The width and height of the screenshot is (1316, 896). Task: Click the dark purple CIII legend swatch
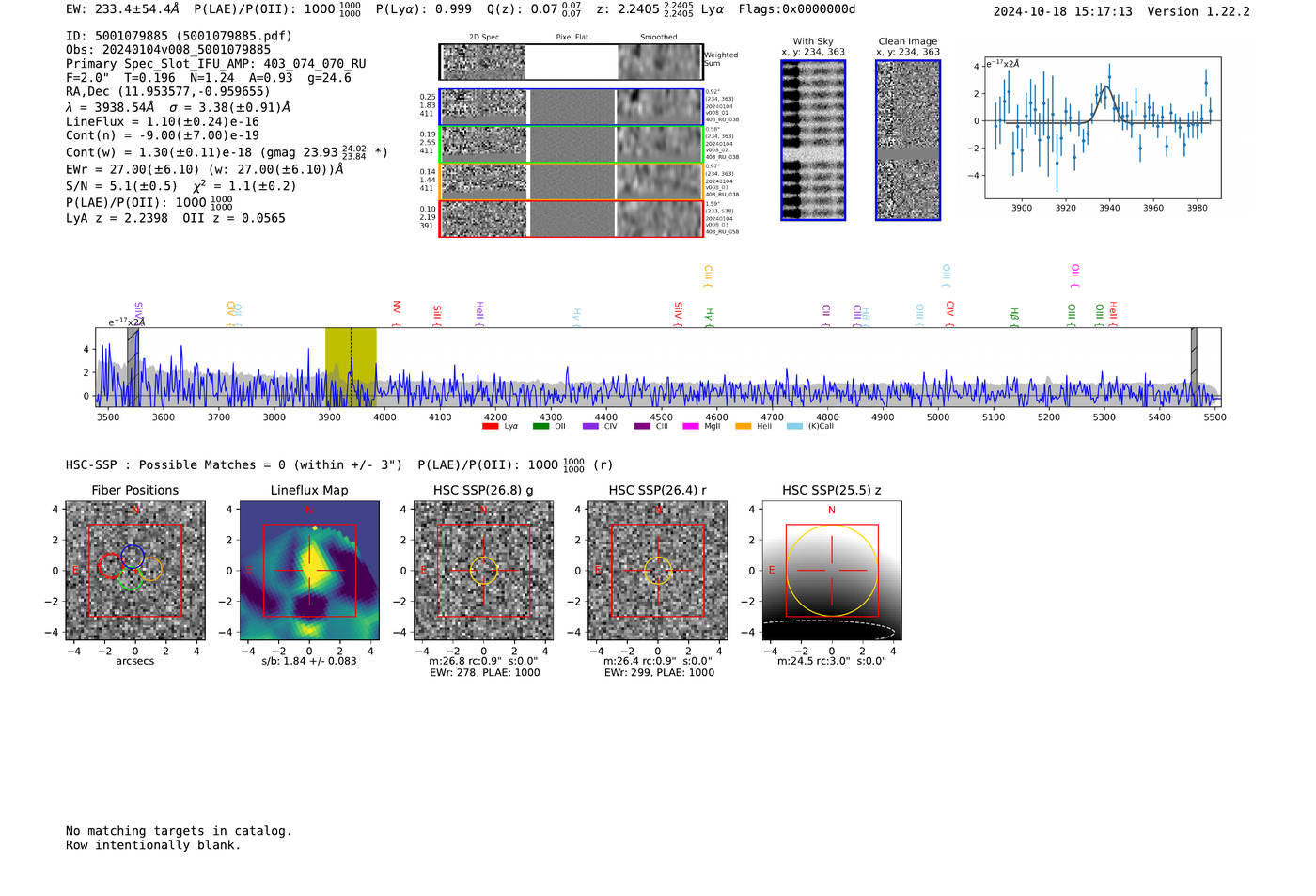click(x=642, y=426)
